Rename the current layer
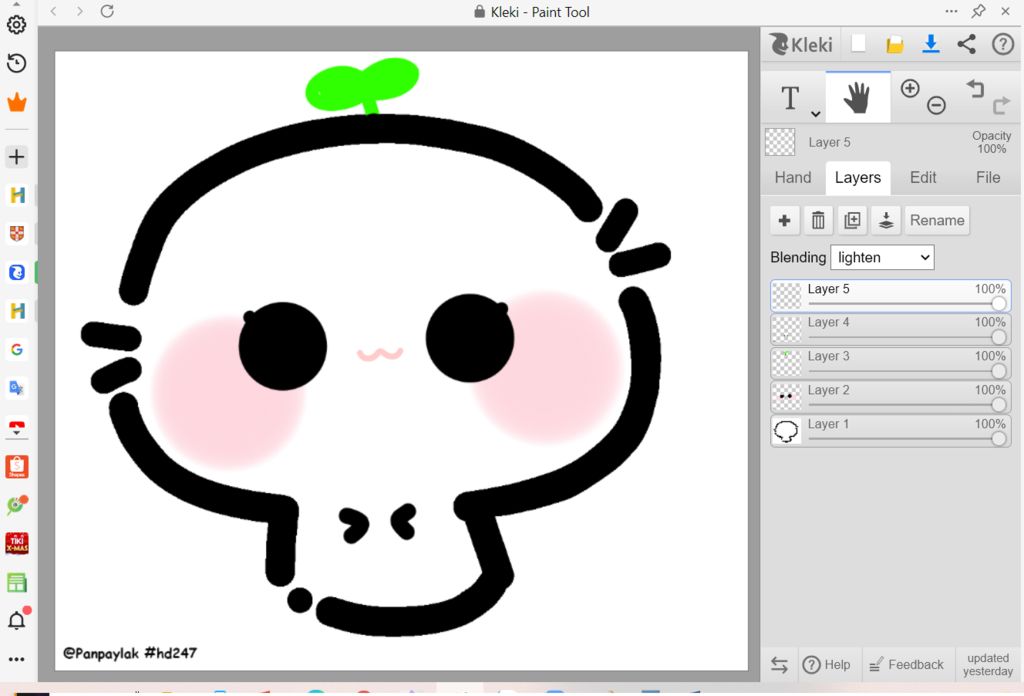This screenshot has height=696, width=1024. [x=937, y=220]
